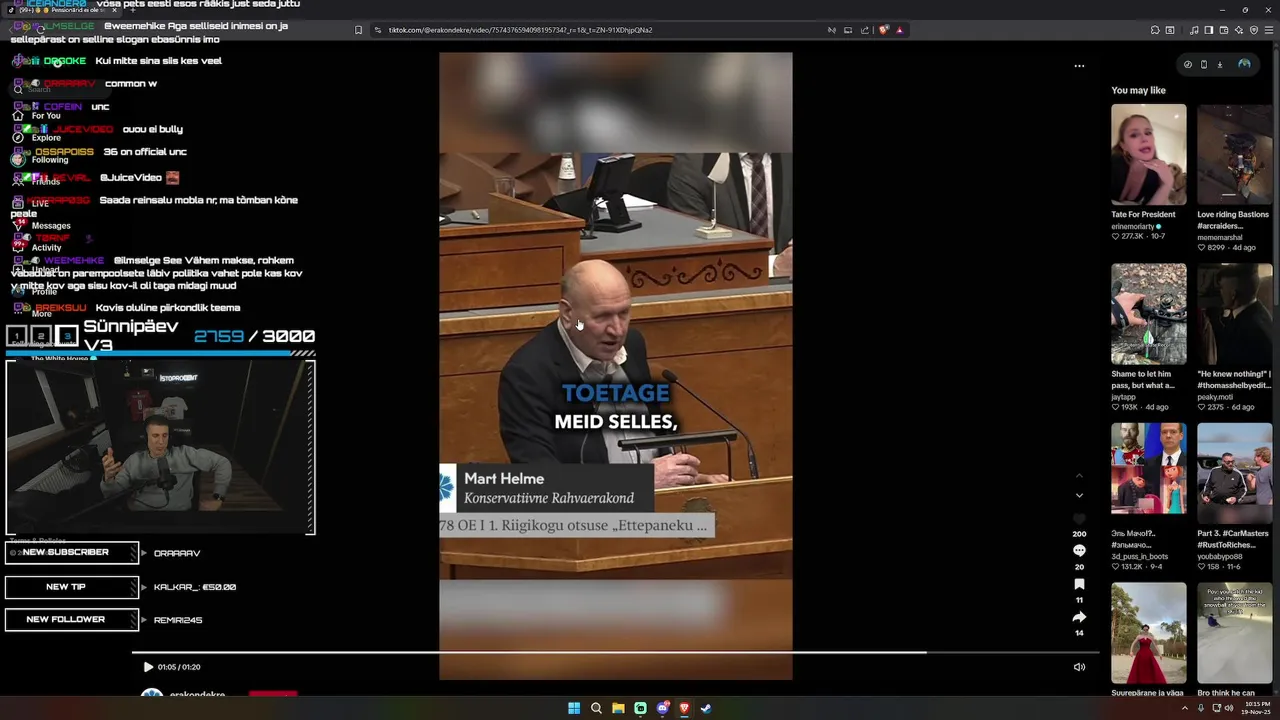Viewport: 1280px width, 720px height.
Task: Go to the previous video up arrow
Action: [1079, 476]
